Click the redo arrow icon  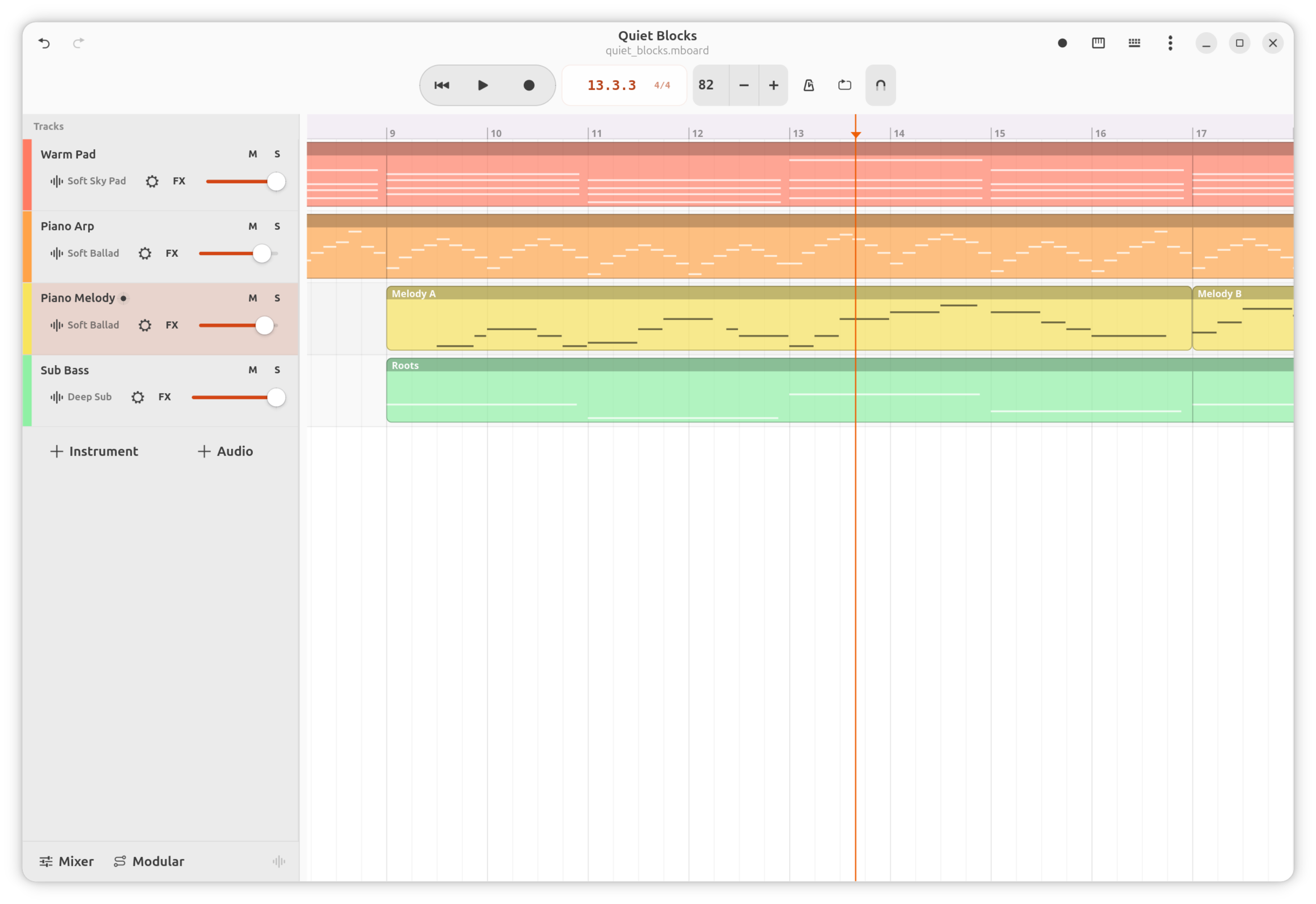[x=79, y=43]
